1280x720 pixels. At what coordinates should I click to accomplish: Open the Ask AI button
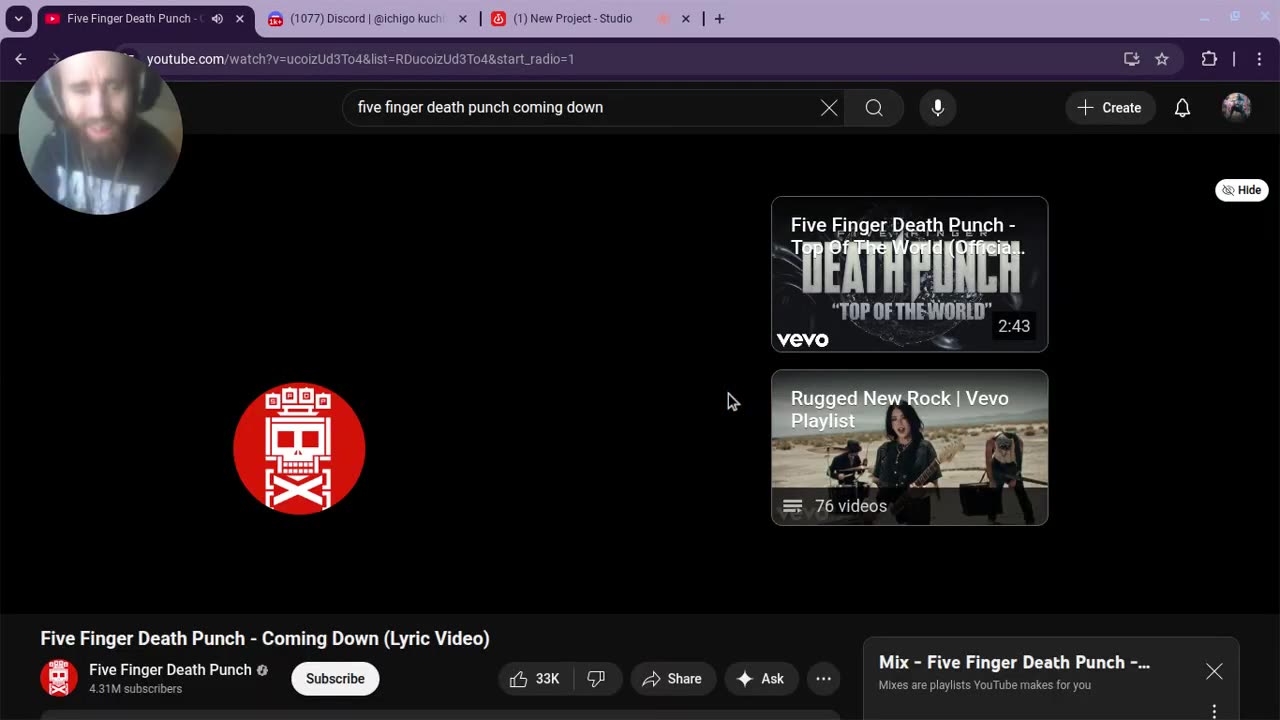761,679
